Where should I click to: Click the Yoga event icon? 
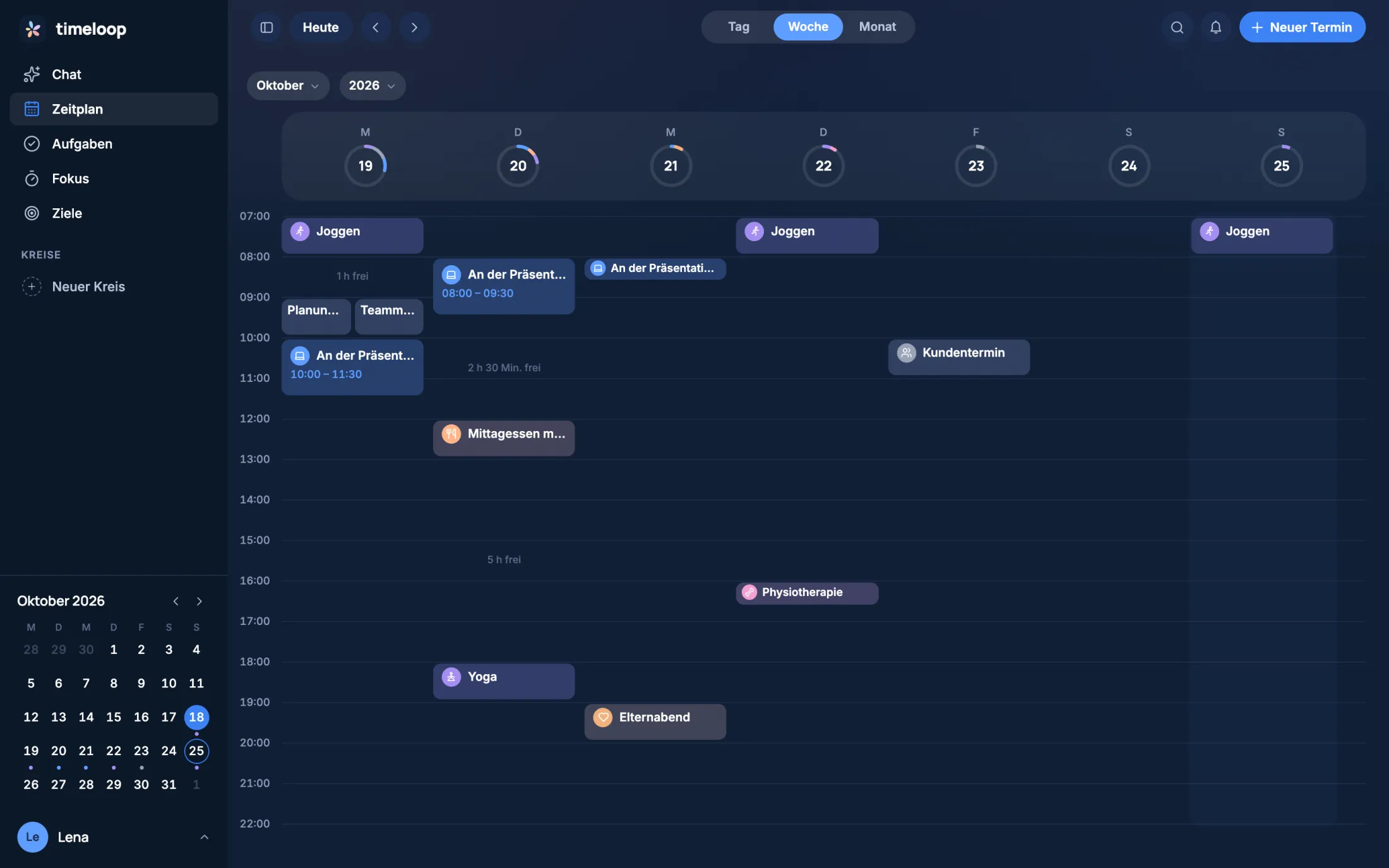coord(451,677)
